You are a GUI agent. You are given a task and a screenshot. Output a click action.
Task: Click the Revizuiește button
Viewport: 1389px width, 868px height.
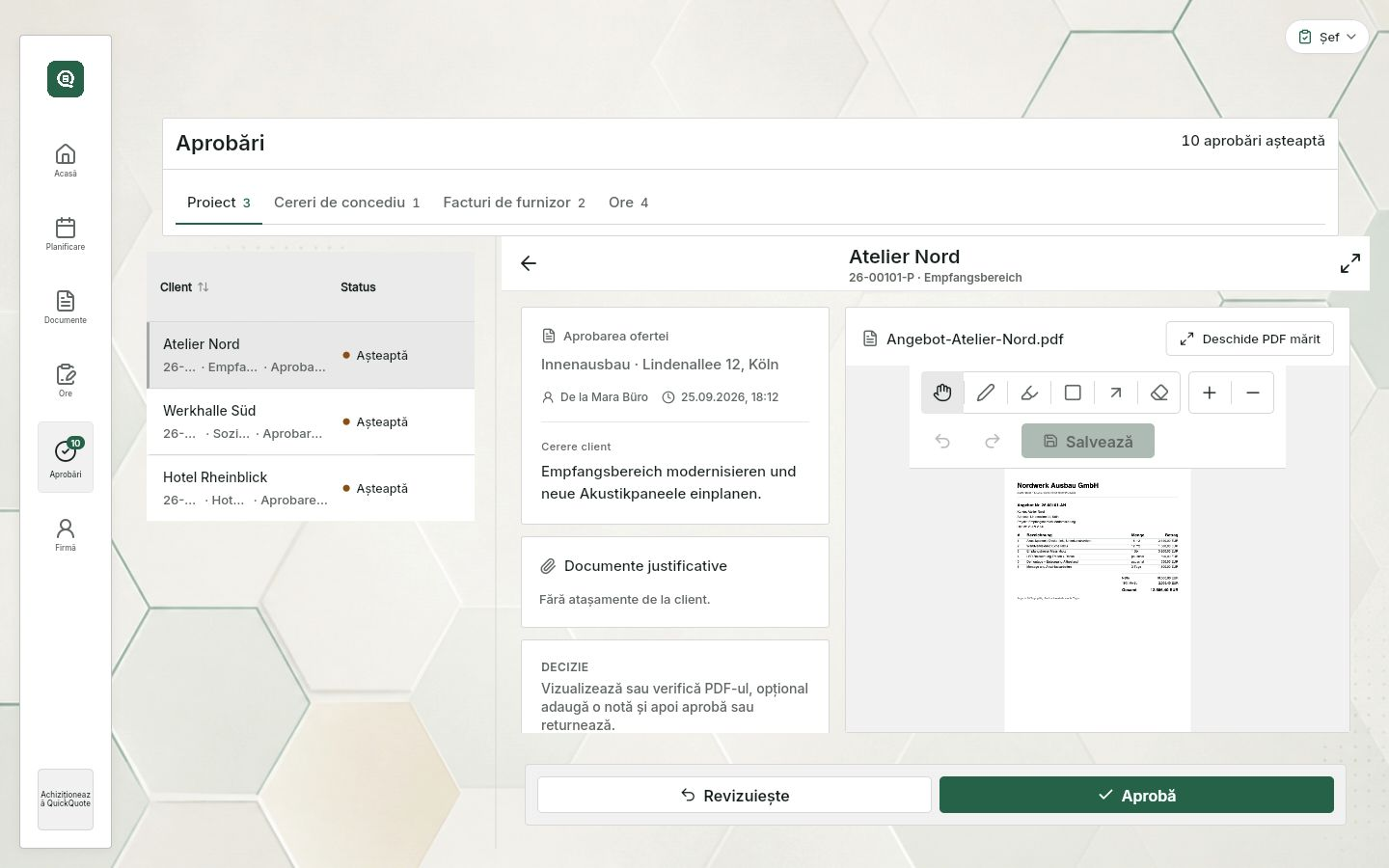click(734, 795)
